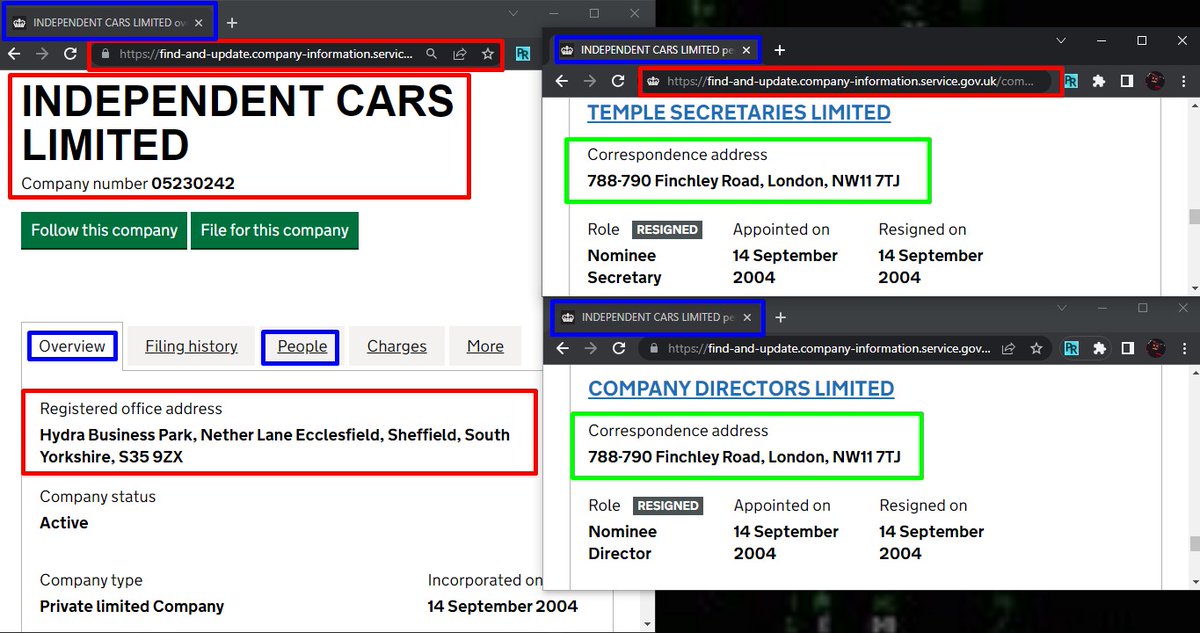Image resolution: width=1200 pixels, height=633 pixels.
Task: Open new tab in bottom-right window
Action: [781, 317]
